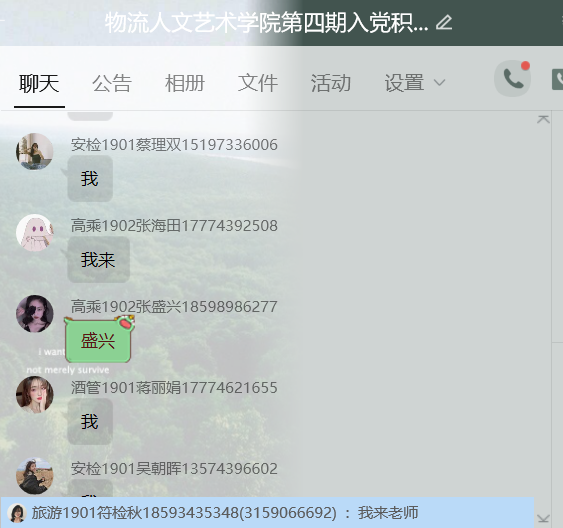Jump to new message 我来老师 notification

tap(267, 513)
